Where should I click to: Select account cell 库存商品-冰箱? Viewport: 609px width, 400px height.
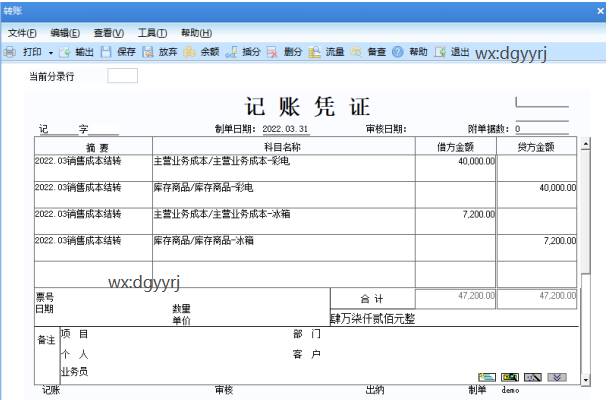[x=284, y=248]
